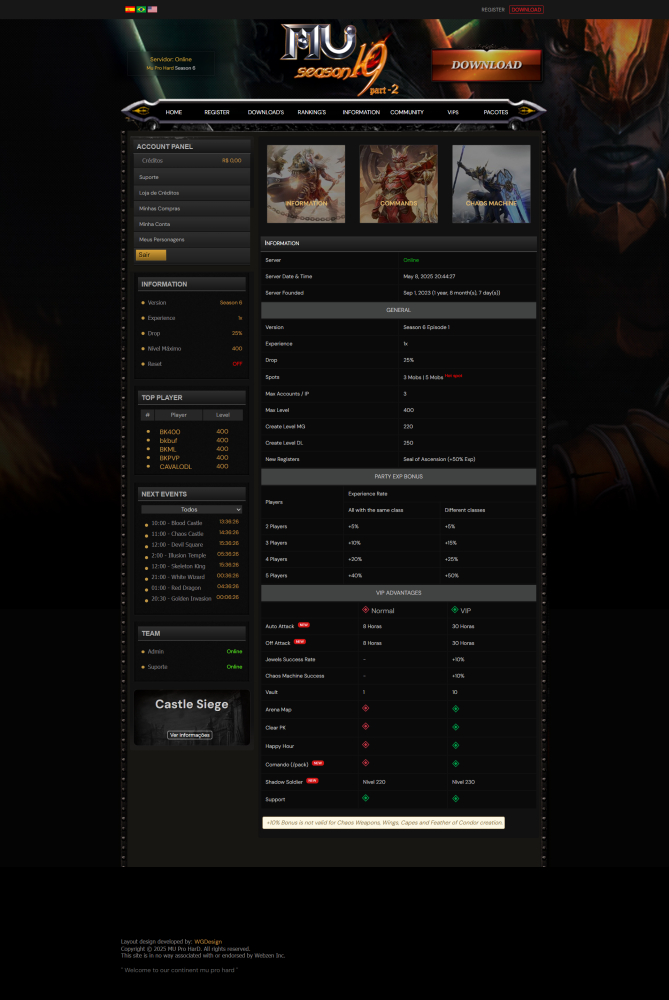Click the 12:00 - Skeleton King event

coord(178,566)
